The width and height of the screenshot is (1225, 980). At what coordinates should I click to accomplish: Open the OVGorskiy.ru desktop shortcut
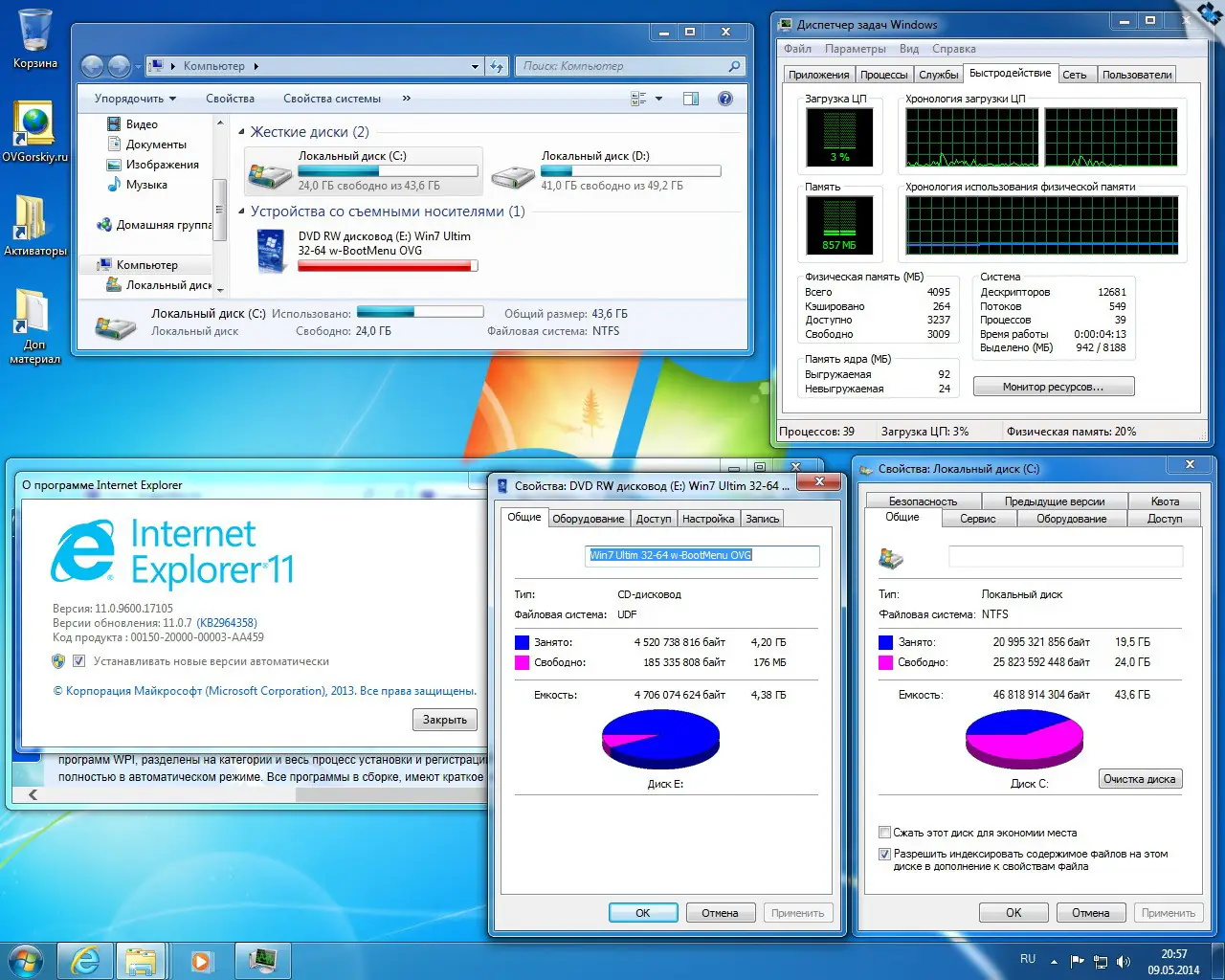(x=35, y=131)
